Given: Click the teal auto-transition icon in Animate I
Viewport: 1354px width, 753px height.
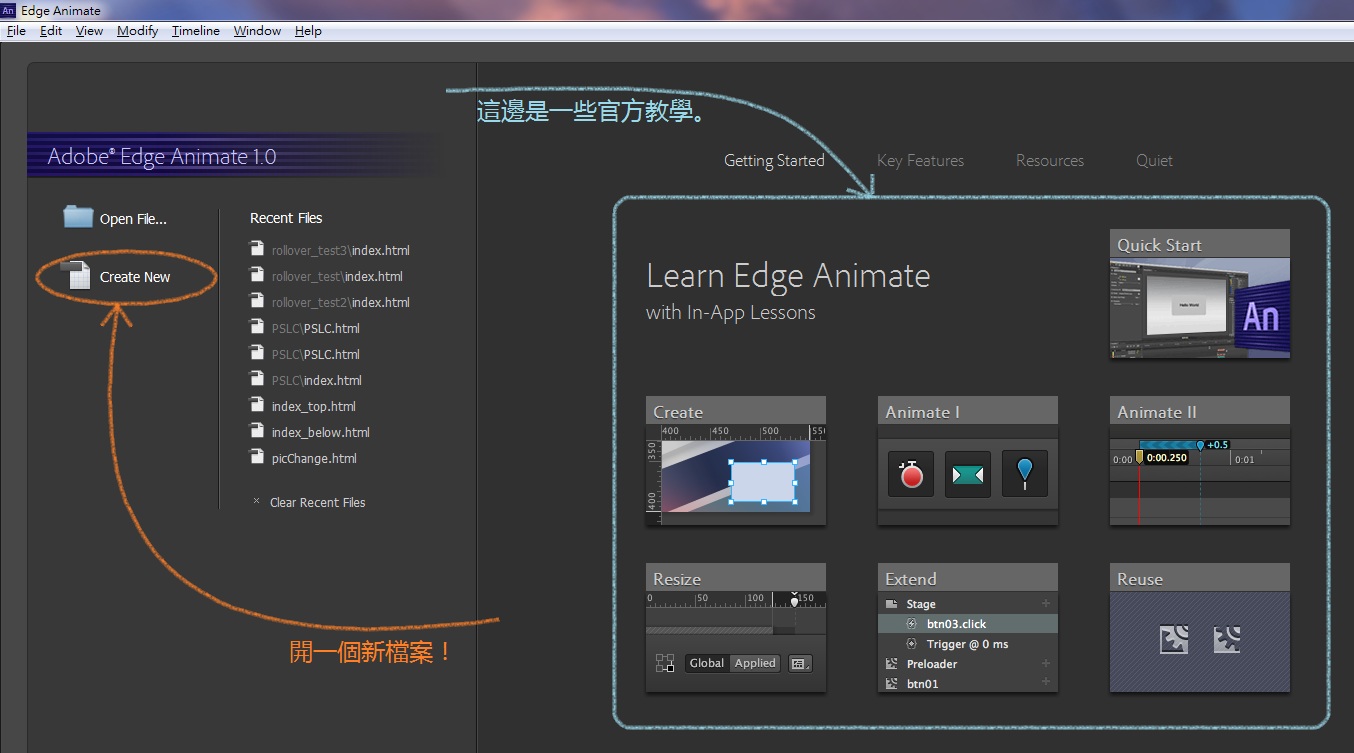Looking at the screenshot, I should [967, 474].
